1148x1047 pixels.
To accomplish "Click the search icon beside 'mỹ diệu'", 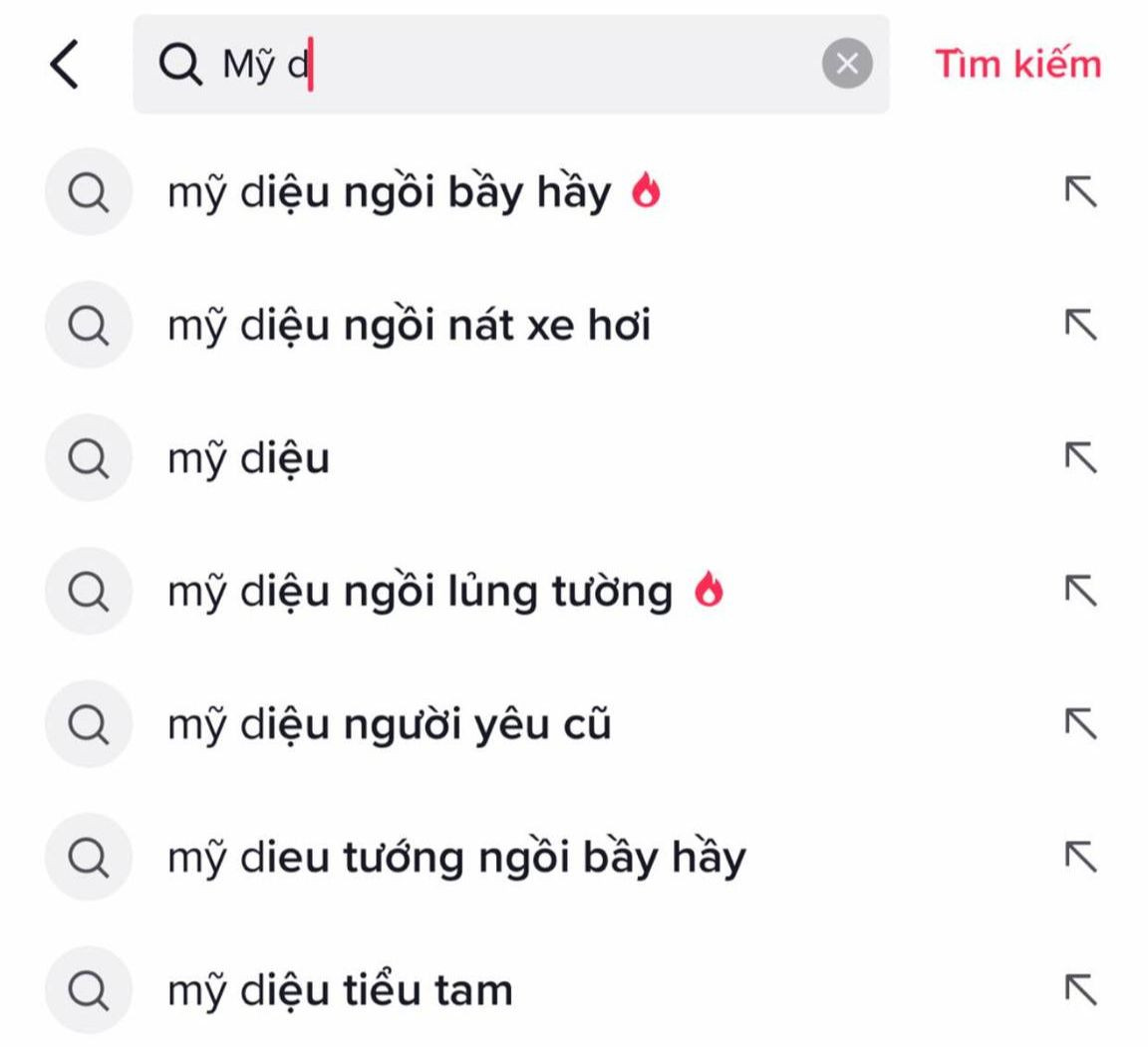I will (x=89, y=457).
